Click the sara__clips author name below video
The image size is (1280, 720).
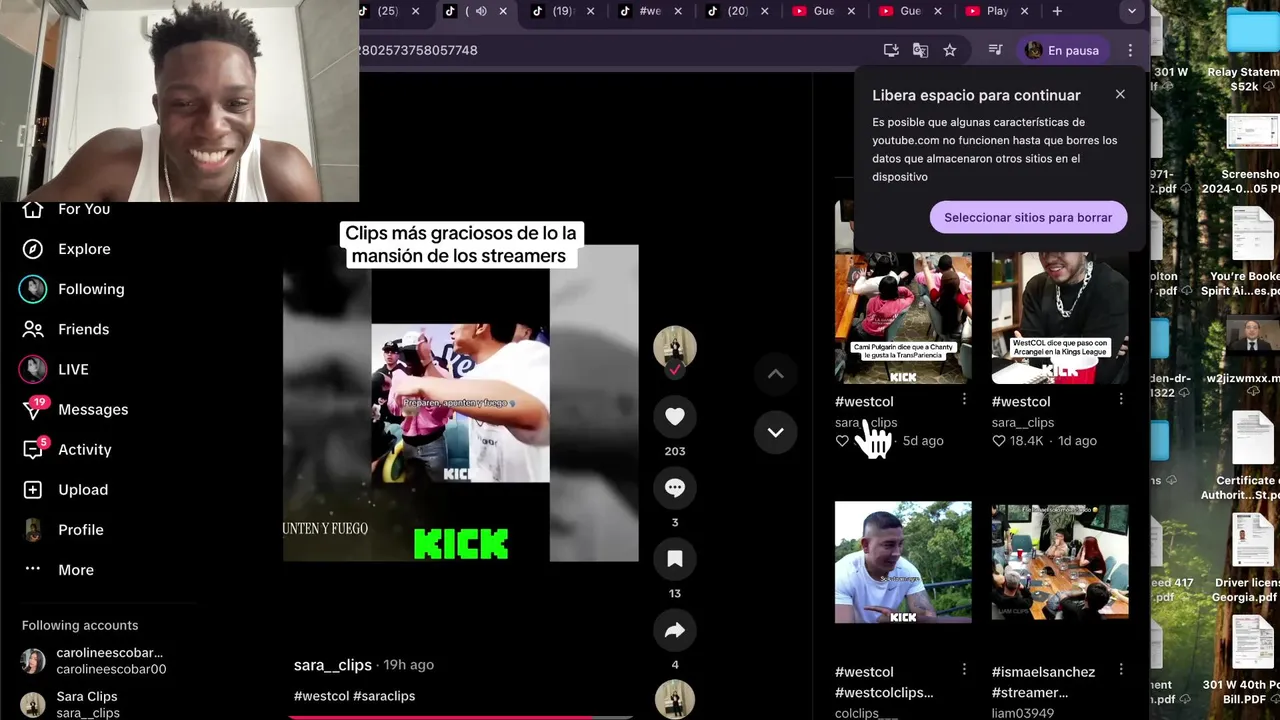(333, 665)
